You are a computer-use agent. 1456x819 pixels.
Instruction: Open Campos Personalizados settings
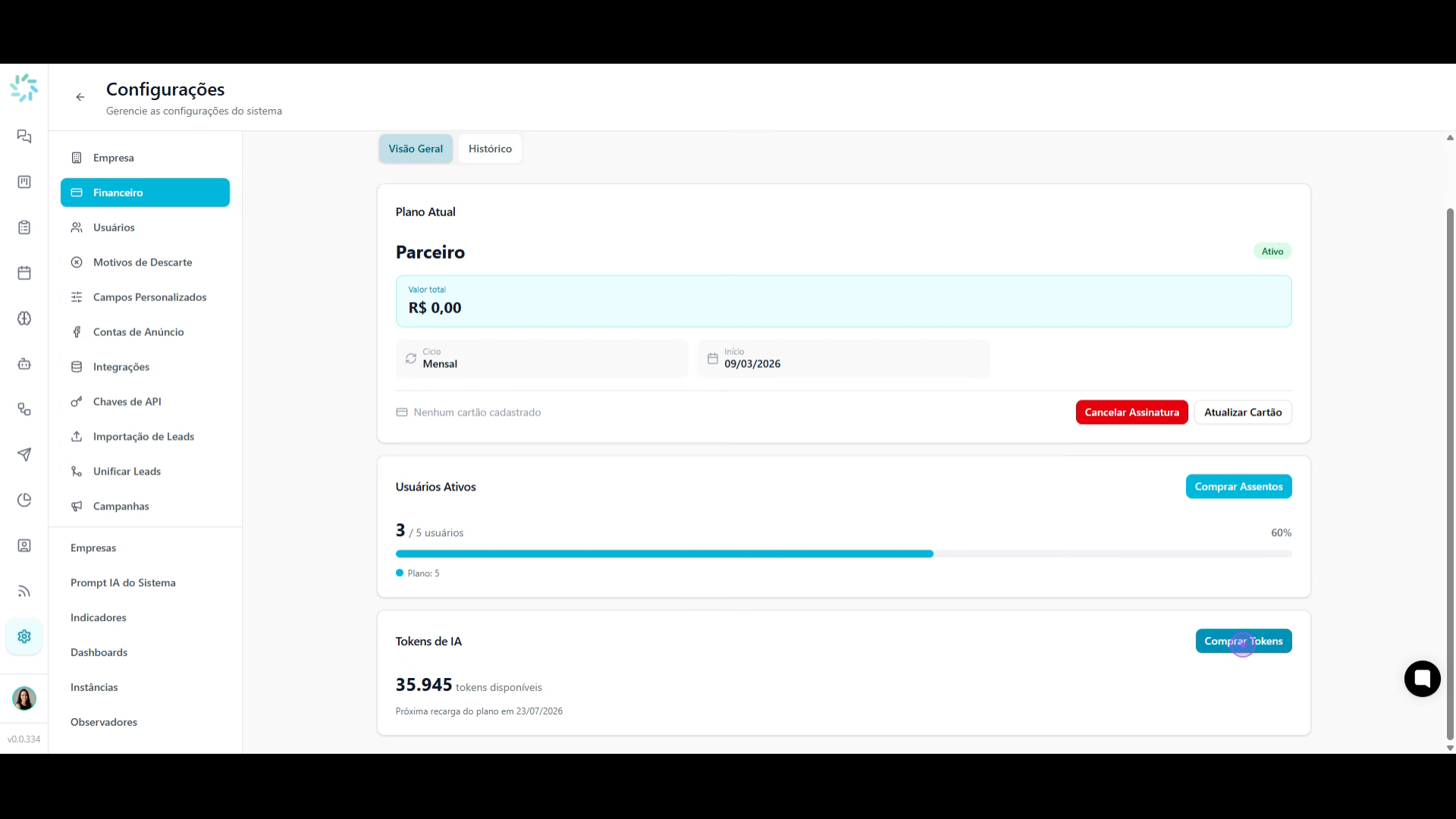click(145, 297)
